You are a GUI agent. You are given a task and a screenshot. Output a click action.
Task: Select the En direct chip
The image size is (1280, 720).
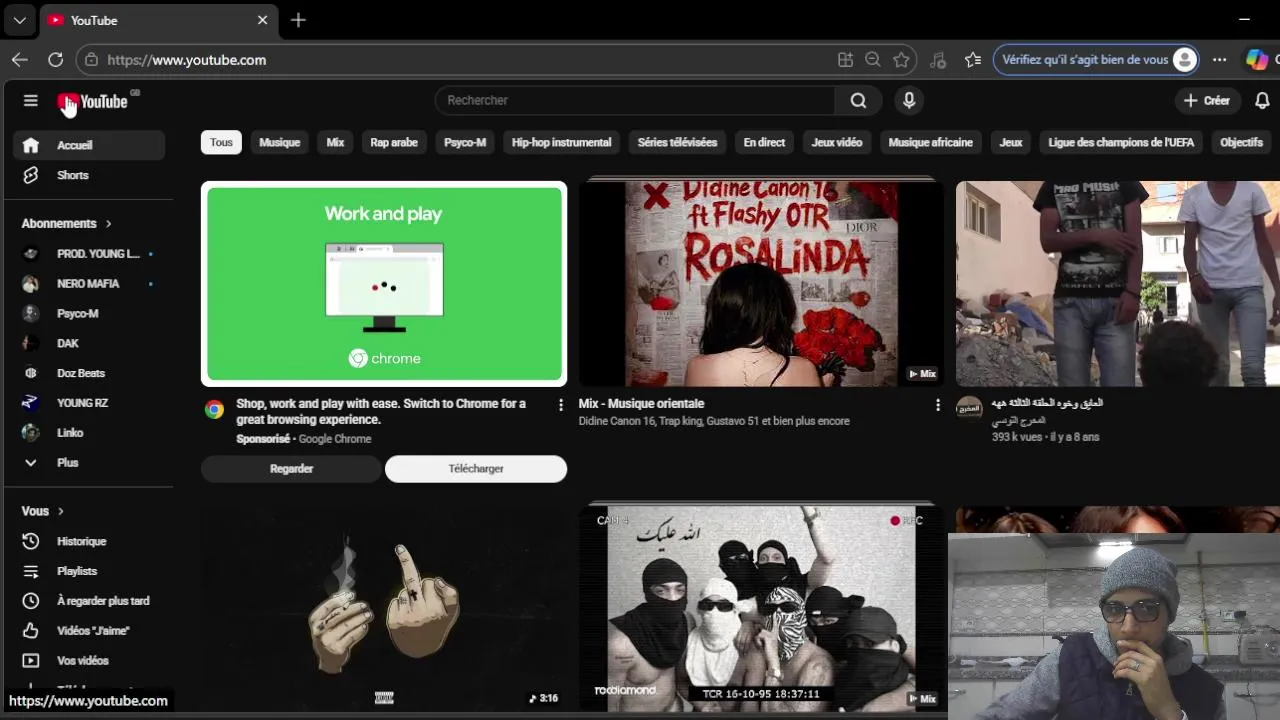[x=764, y=142]
